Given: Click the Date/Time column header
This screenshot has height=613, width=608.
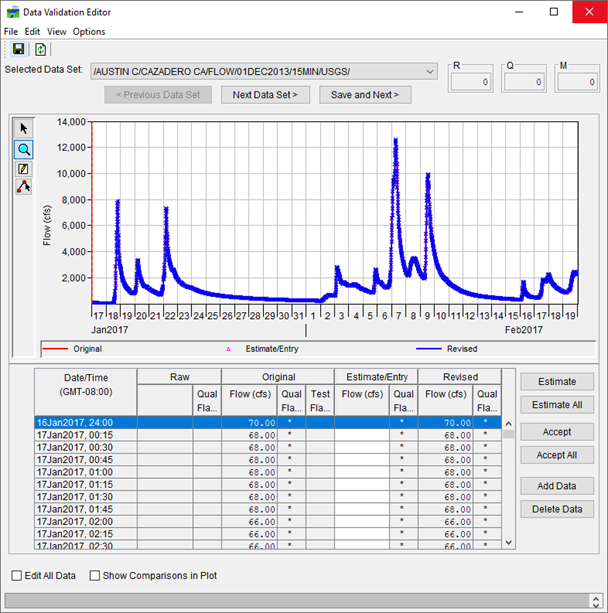Looking at the screenshot, I should 86,392.
